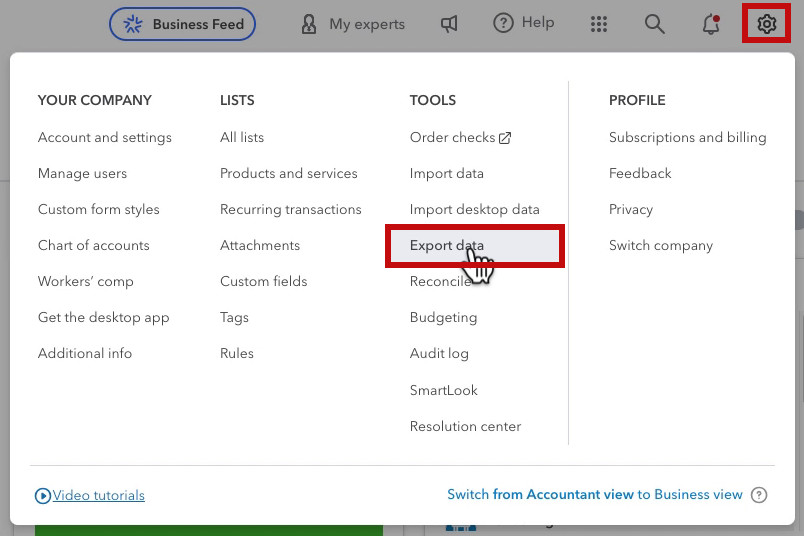This screenshot has width=804, height=536.
Task: Open Rules in Lists
Action: coord(237,353)
